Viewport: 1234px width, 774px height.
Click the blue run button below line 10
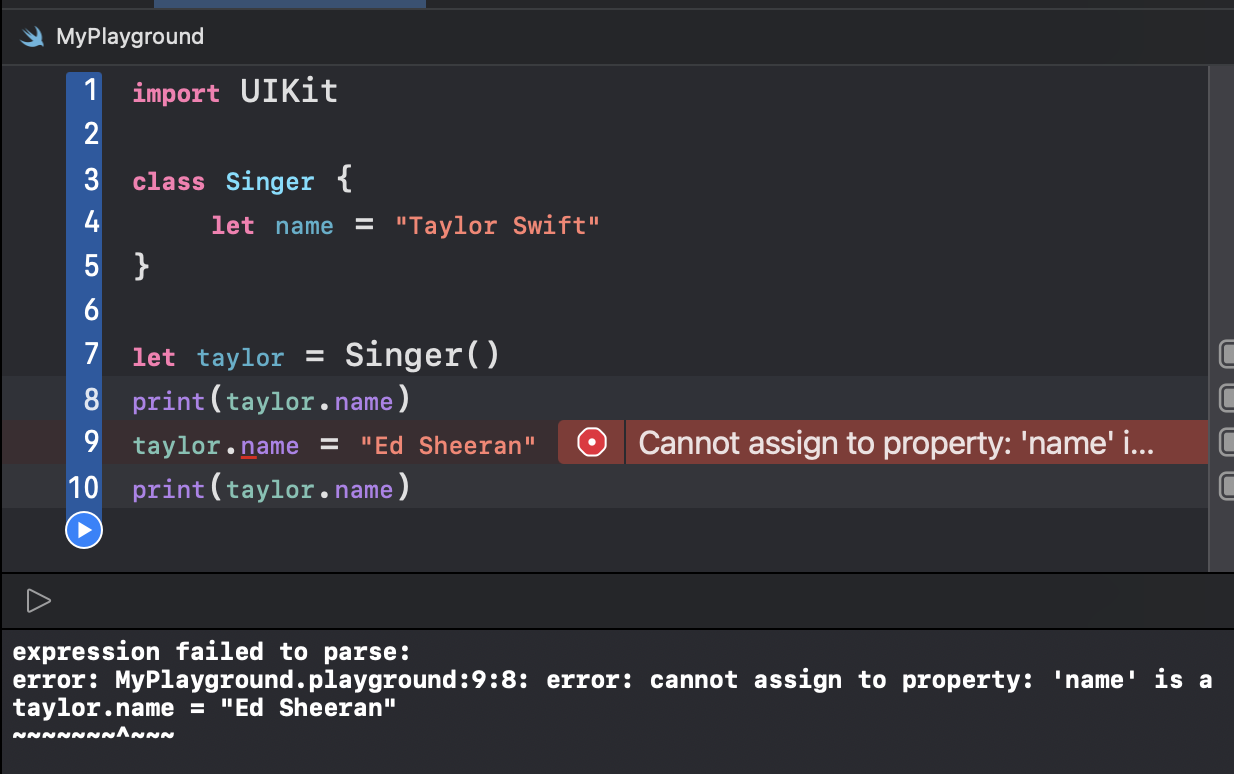[84, 530]
